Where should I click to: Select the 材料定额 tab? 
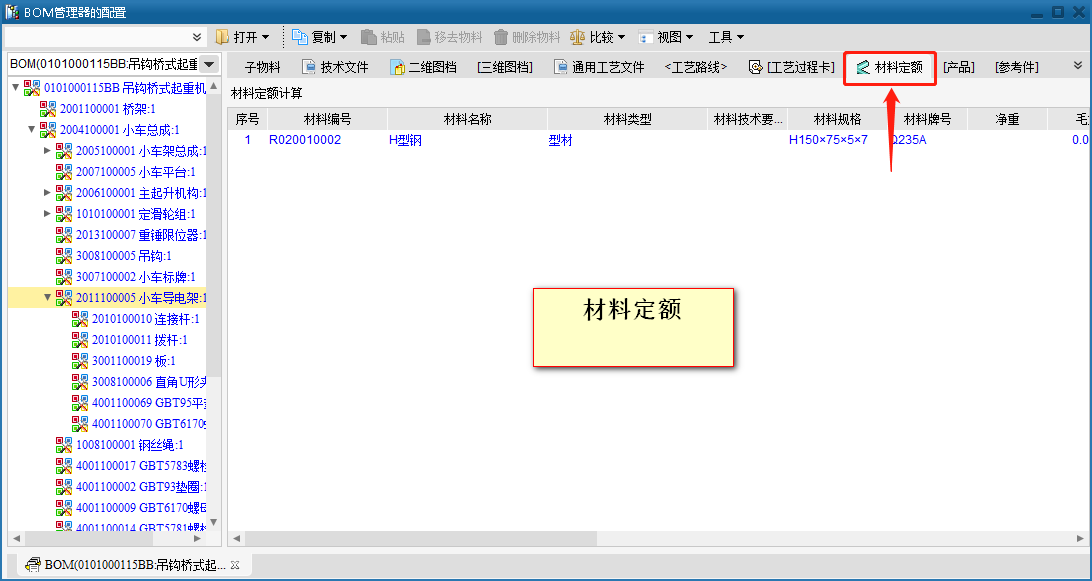(889, 68)
